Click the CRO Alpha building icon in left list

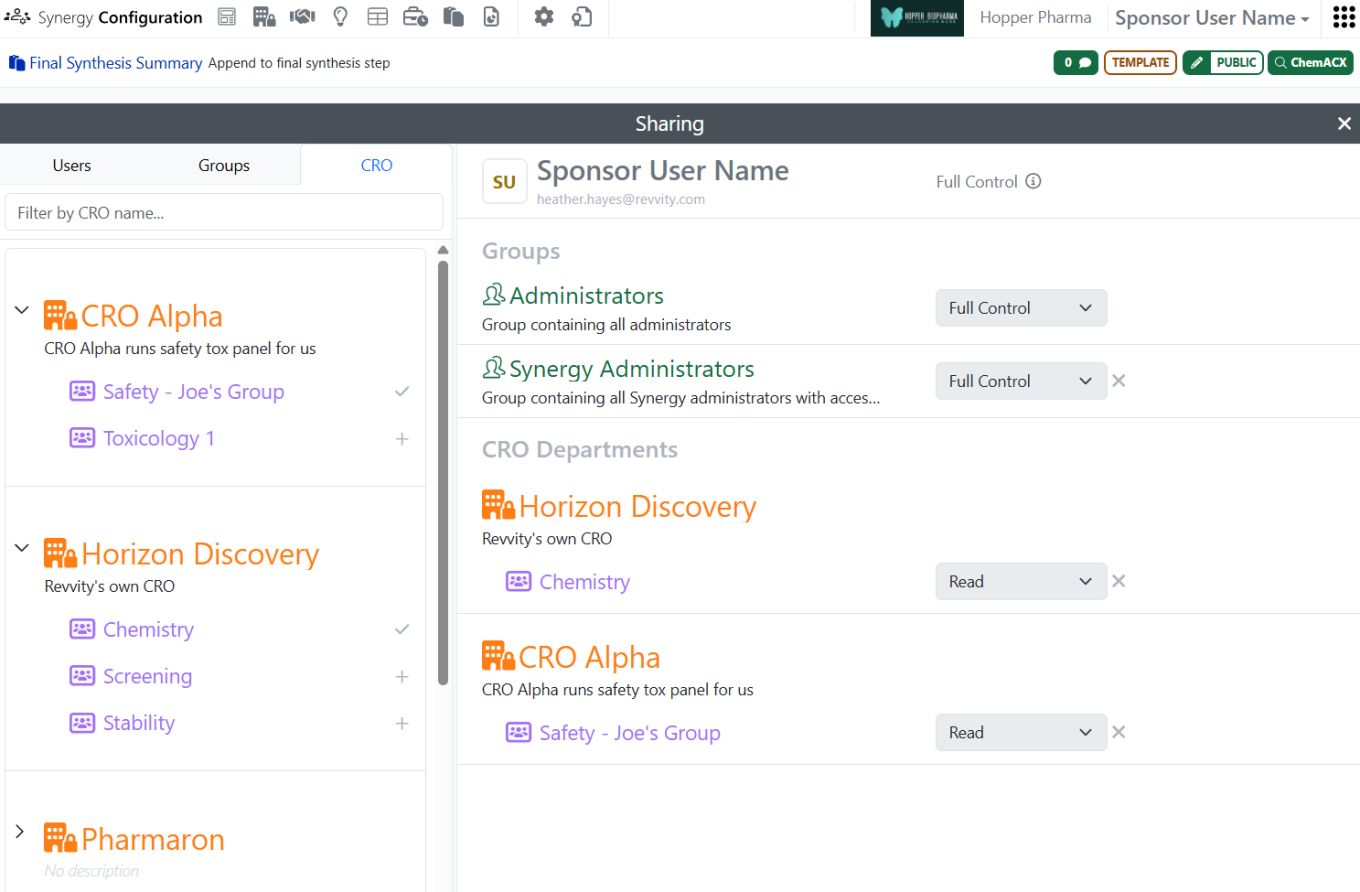(60, 316)
